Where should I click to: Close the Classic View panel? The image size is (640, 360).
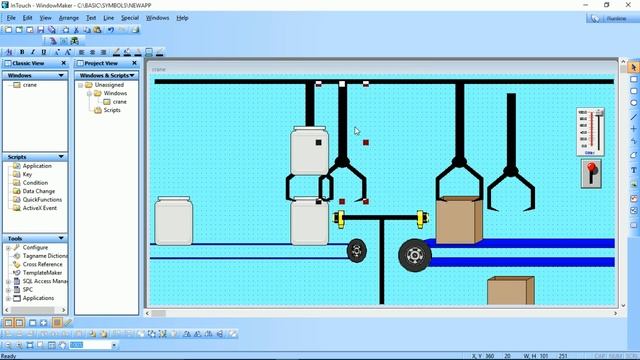[x=63, y=63]
